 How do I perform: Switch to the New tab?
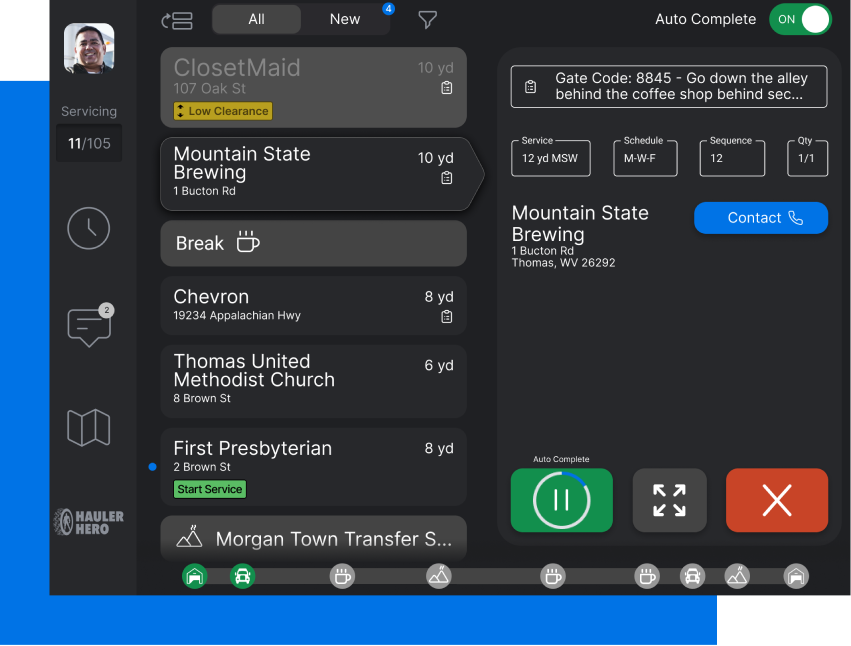tap(345, 20)
